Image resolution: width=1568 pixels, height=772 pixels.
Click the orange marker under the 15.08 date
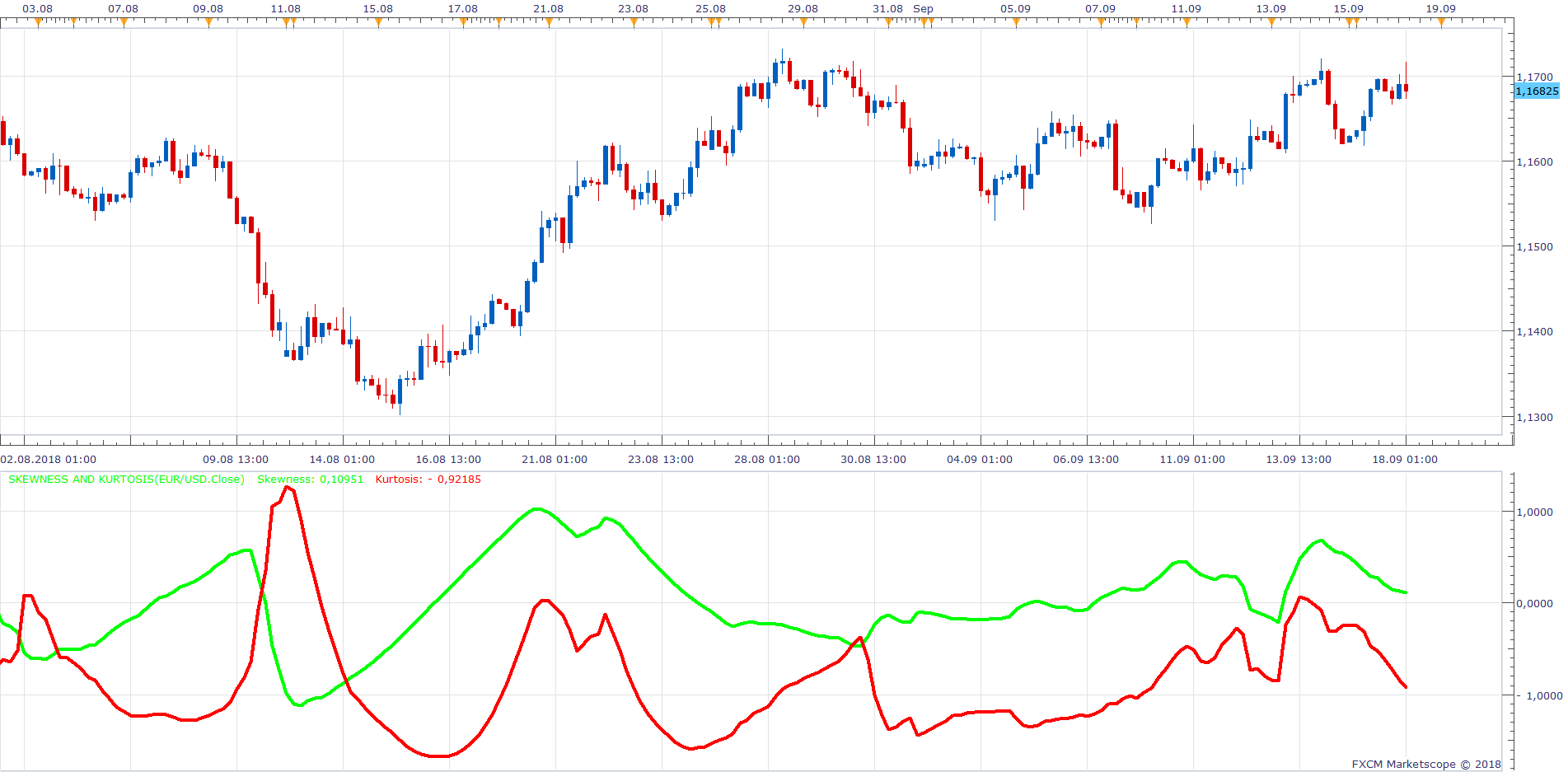379,22
